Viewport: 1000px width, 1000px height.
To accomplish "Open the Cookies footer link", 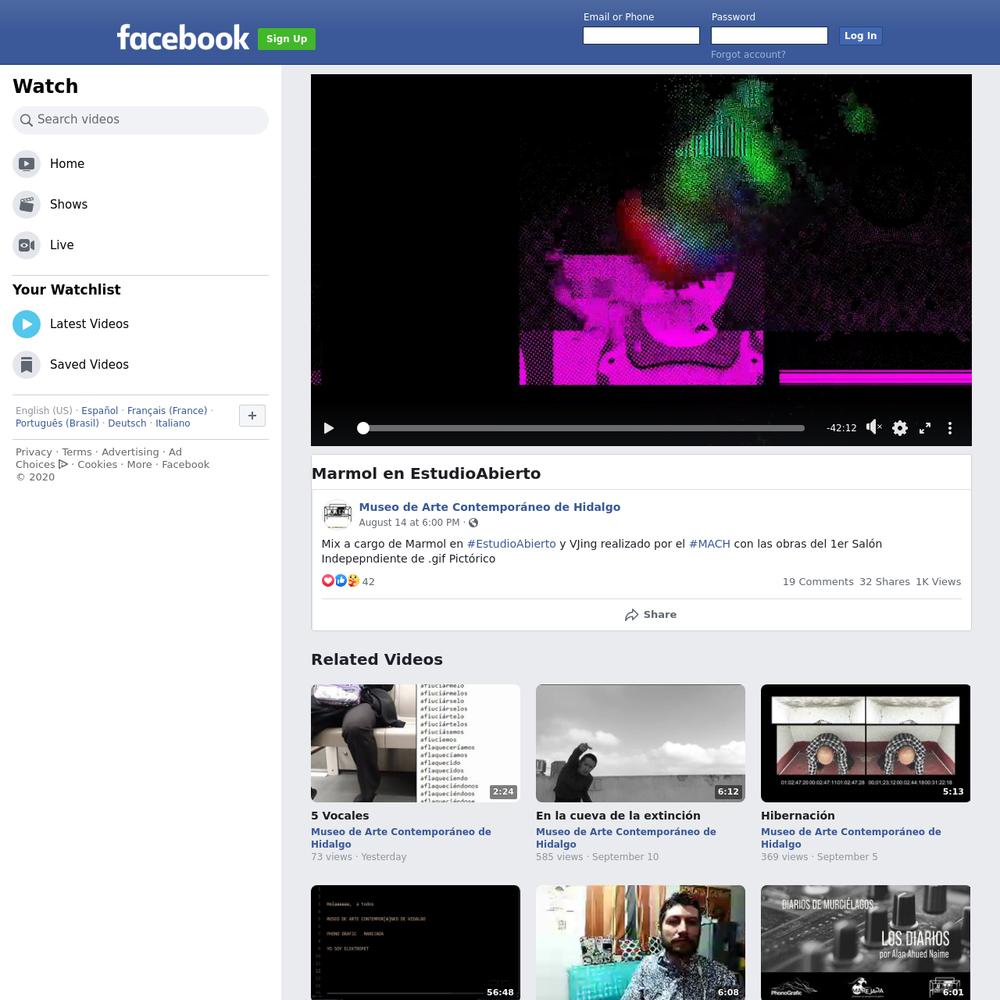I will 97,465.
